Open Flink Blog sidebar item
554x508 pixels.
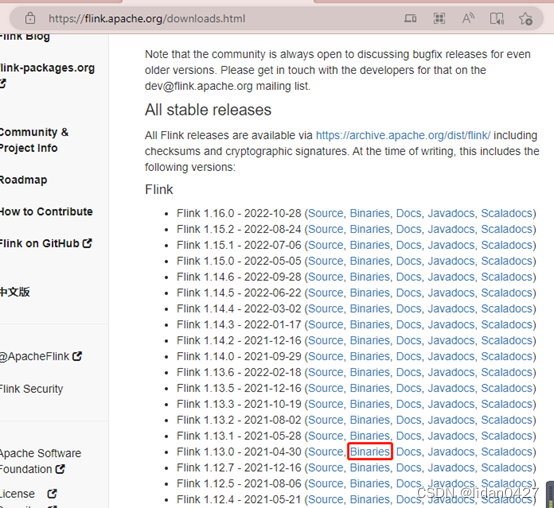25,36
